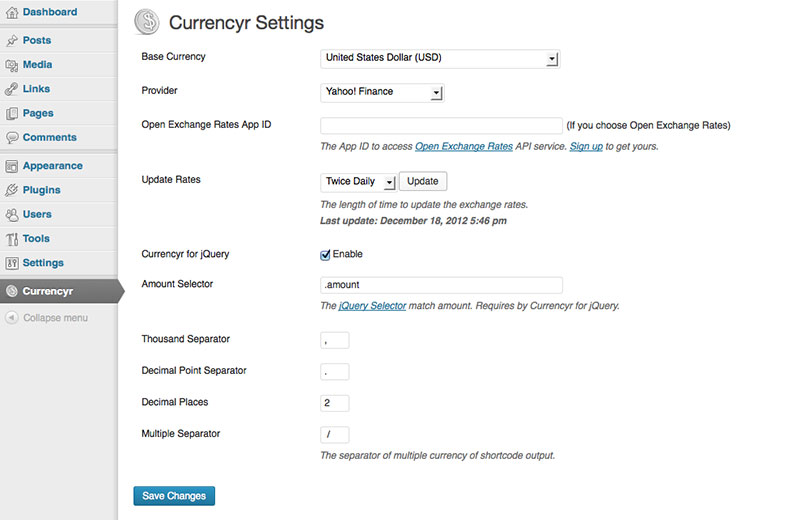Click the Collapse menu arrow icon

click(x=12, y=318)
